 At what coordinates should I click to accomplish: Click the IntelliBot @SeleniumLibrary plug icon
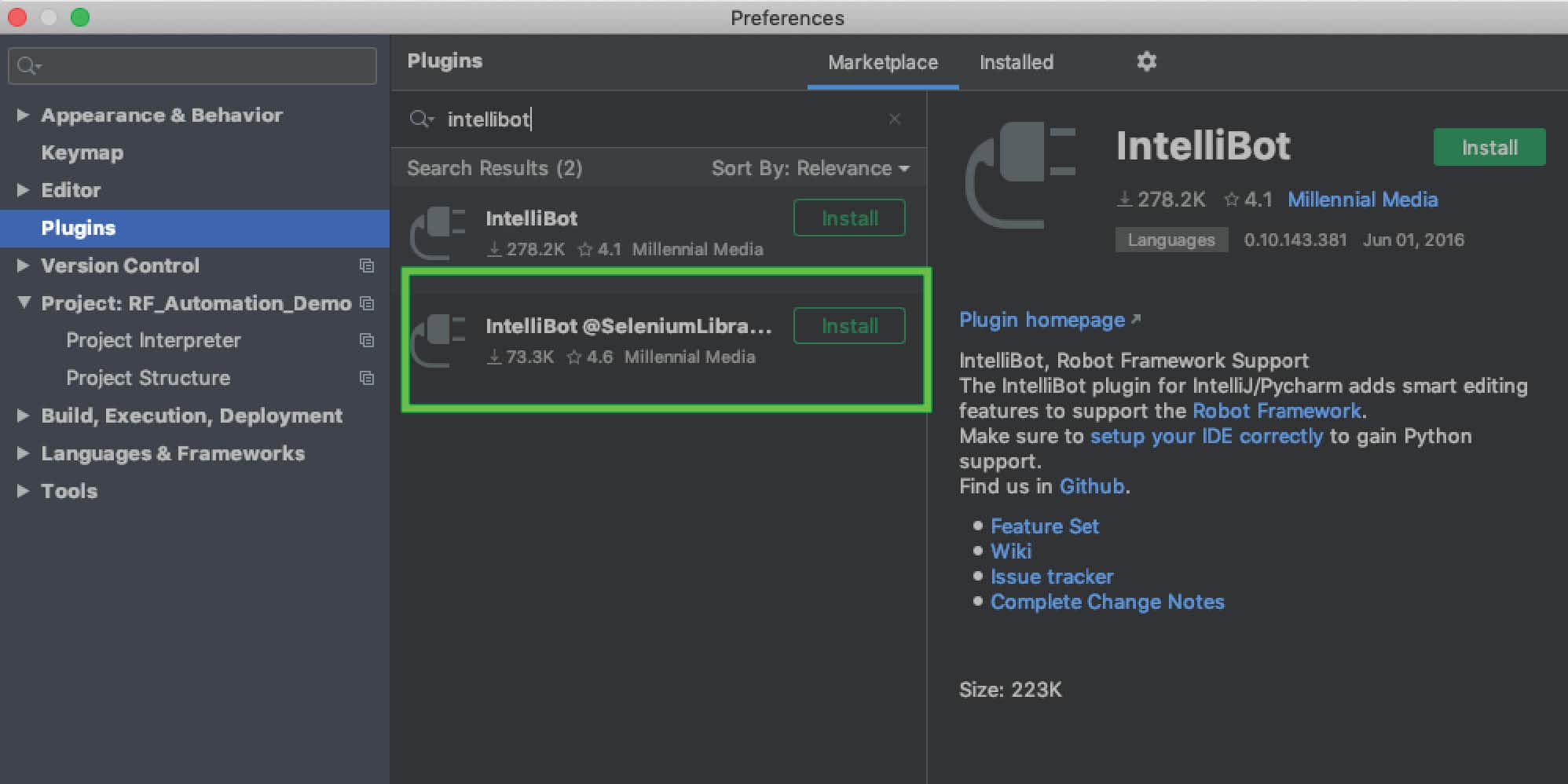pyautogui.click(x=438, y=340)
